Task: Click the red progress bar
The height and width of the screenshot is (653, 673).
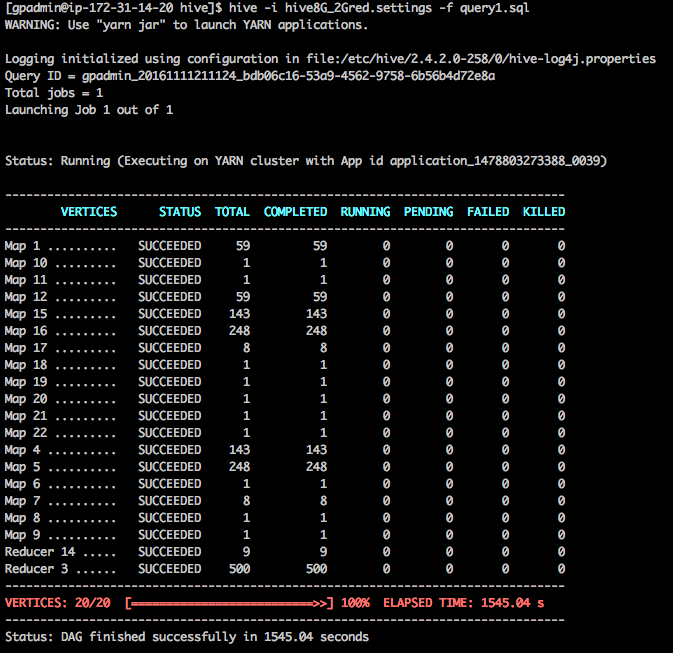Action: coord(229,603)
